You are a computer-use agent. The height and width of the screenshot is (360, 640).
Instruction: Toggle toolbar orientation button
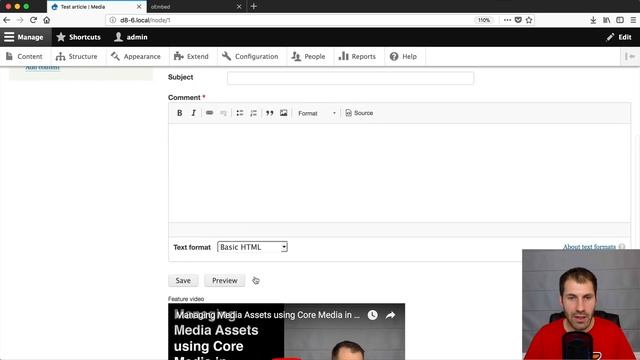click(x=630, y=56)
